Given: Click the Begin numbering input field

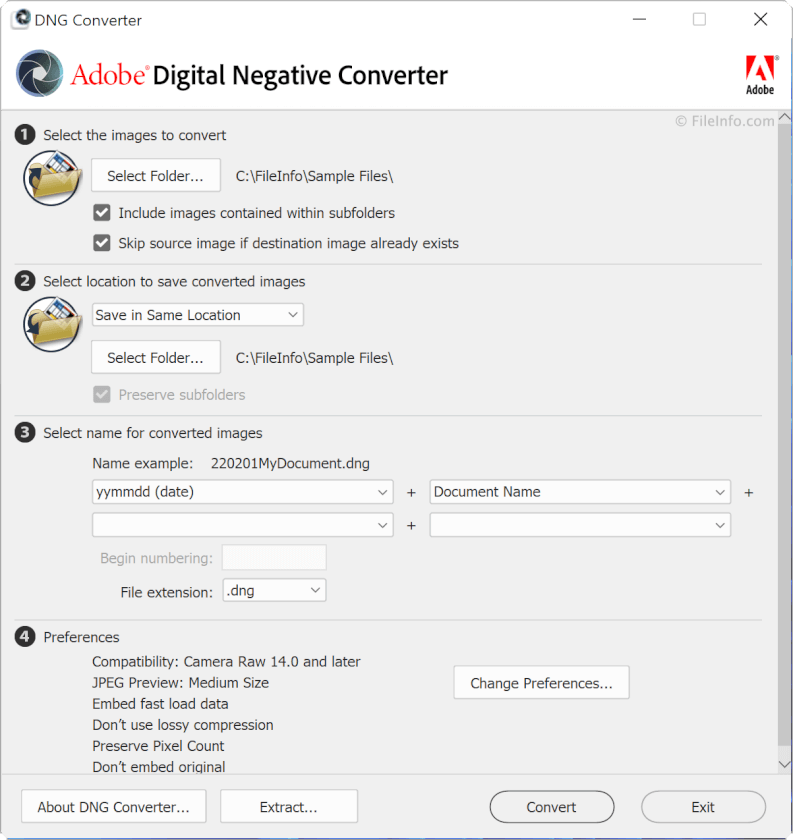Looking at the screenshot, I should click(274, 558).
